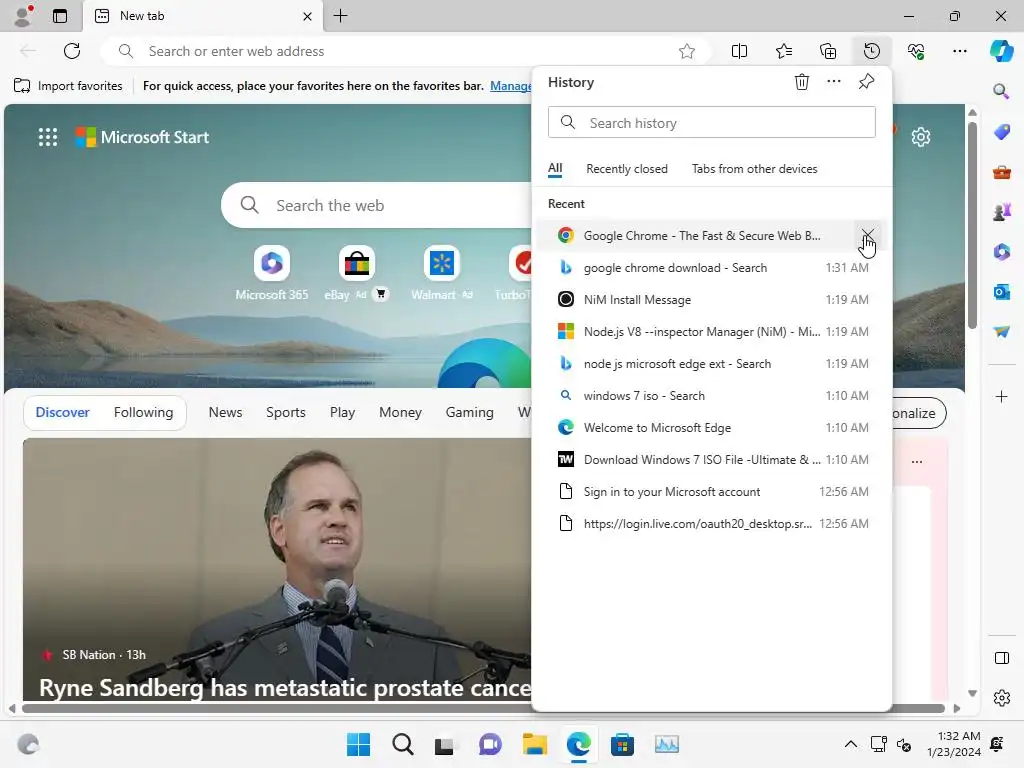This screenshot has height=768, width=1024.
Task: Add a new tab with the plus button
Action: (x=341, y=16)
